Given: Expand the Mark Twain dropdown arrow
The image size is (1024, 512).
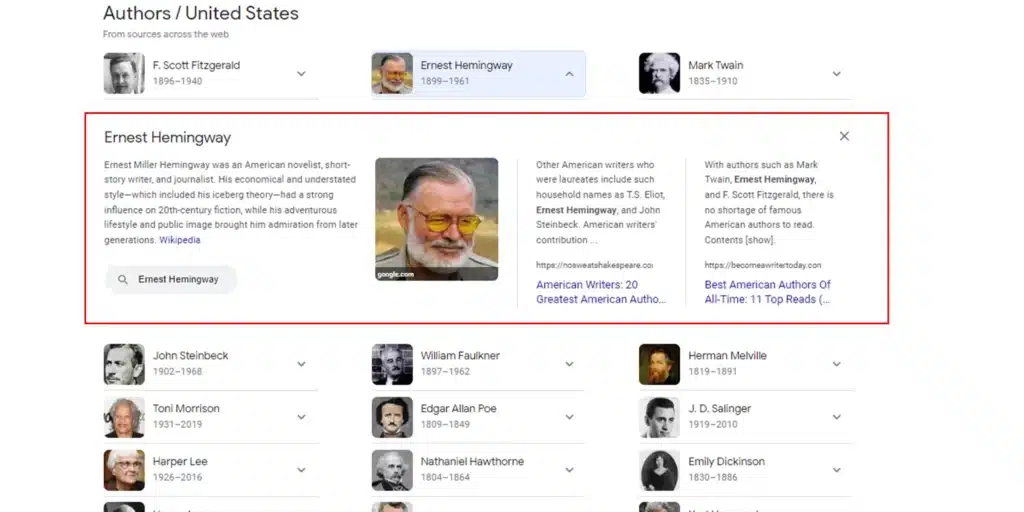Looking at the screenshot, I should (837, 74).
